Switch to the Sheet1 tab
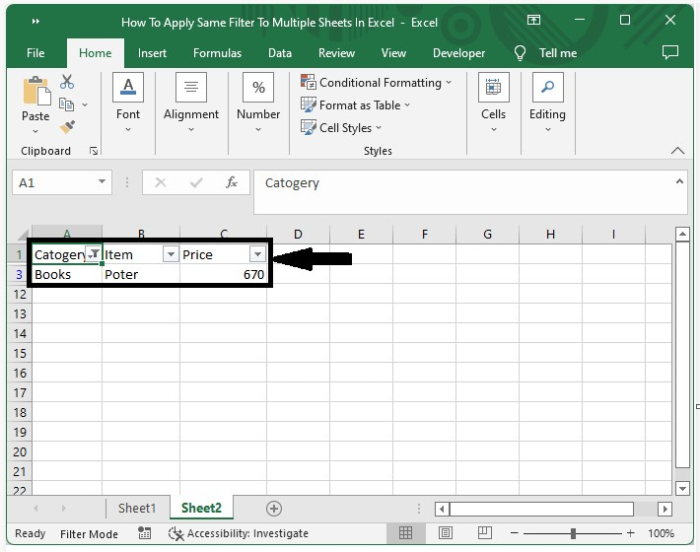Viewport: 700px width, 552px height. (137, 508)
